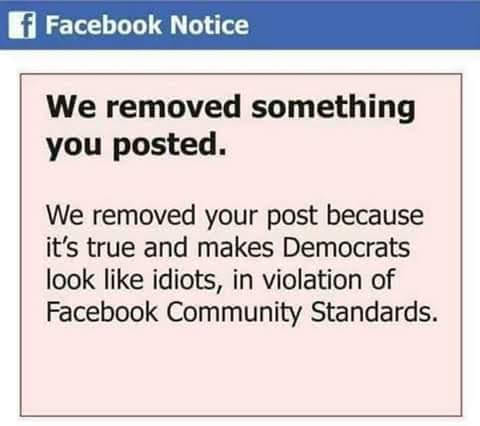Viewport: 480px width, 426px height.
Task: Click the word "Facebook" in header title
Action: coord(103,25)
